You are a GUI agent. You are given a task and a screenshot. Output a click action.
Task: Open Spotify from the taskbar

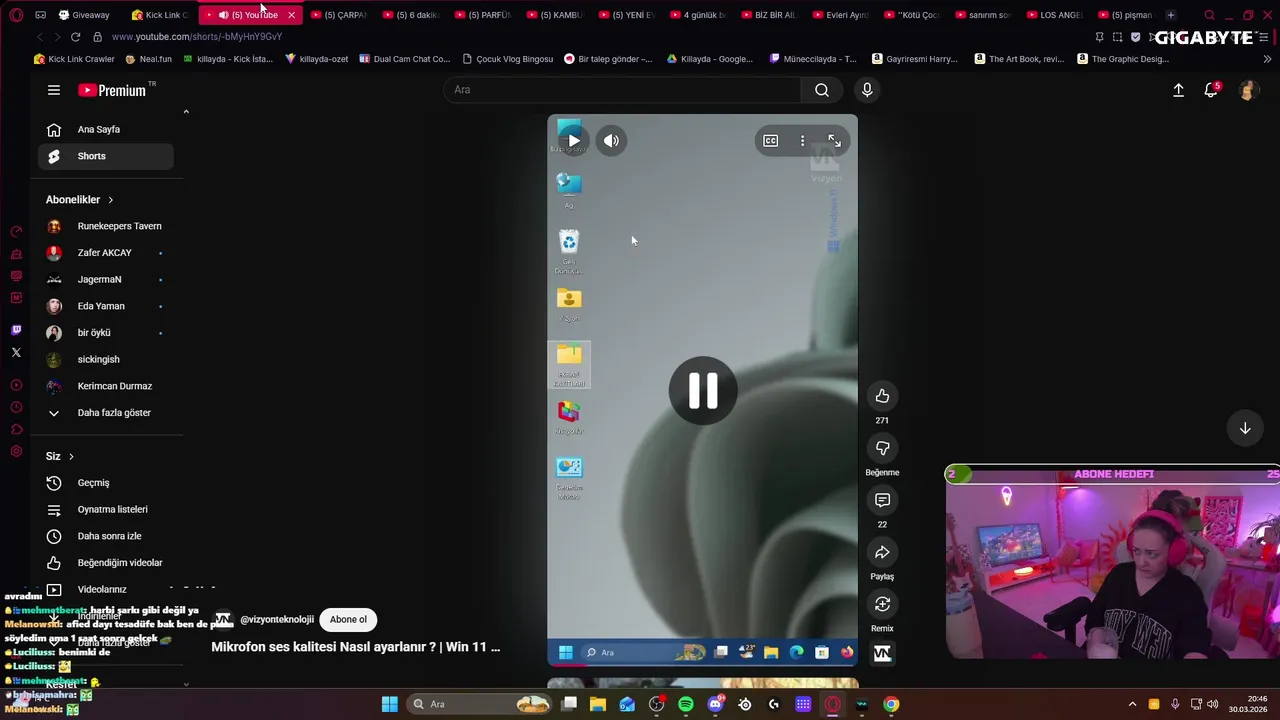point(686,704)
